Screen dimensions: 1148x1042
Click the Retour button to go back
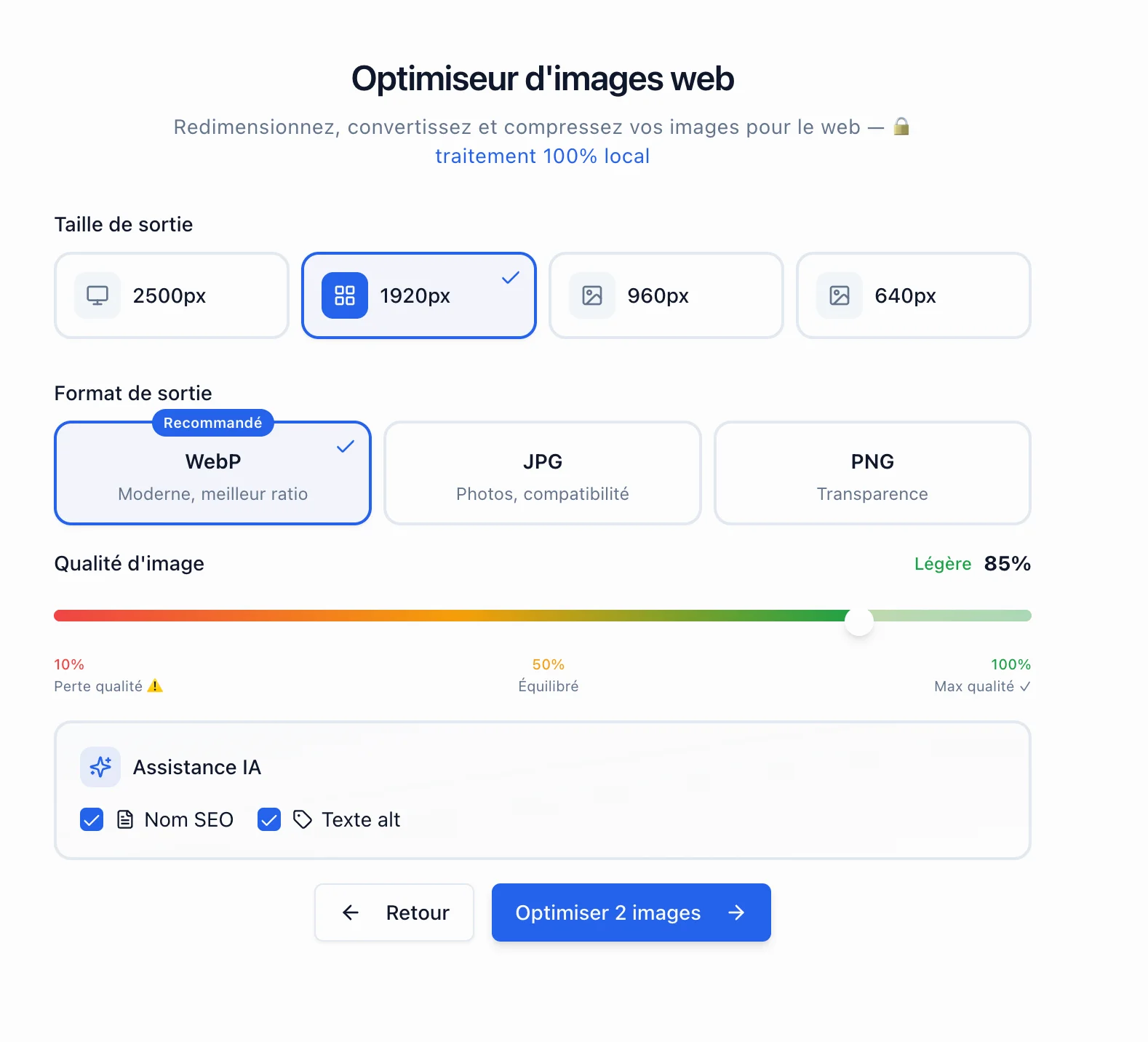[394, 912]
